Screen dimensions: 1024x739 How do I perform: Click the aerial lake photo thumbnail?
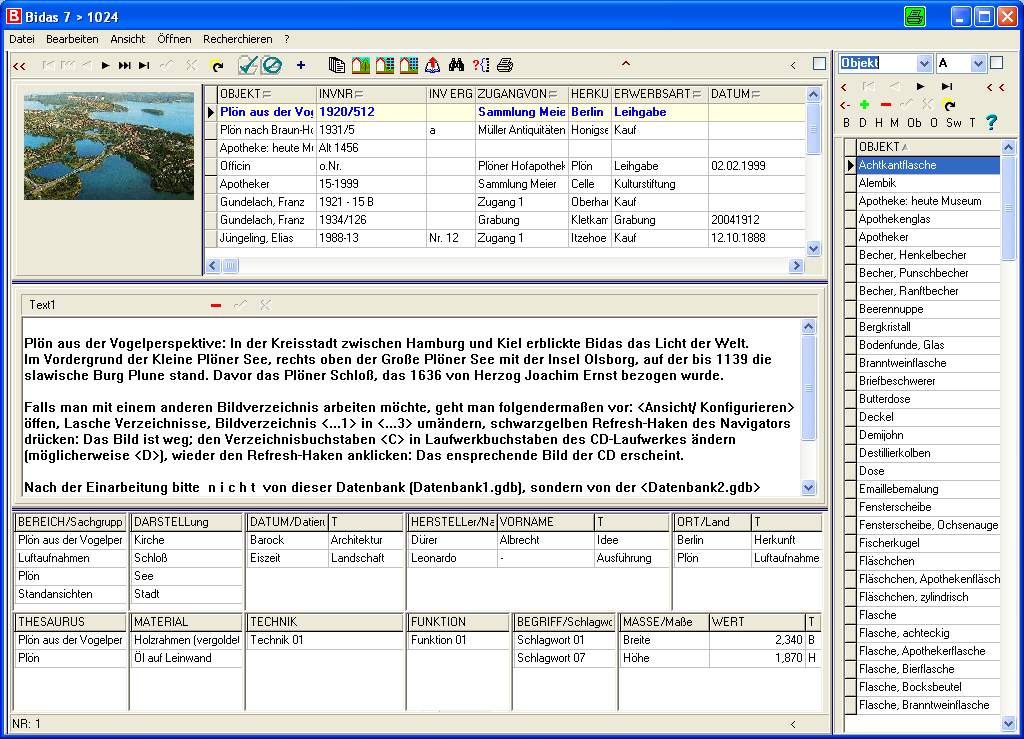108,146
